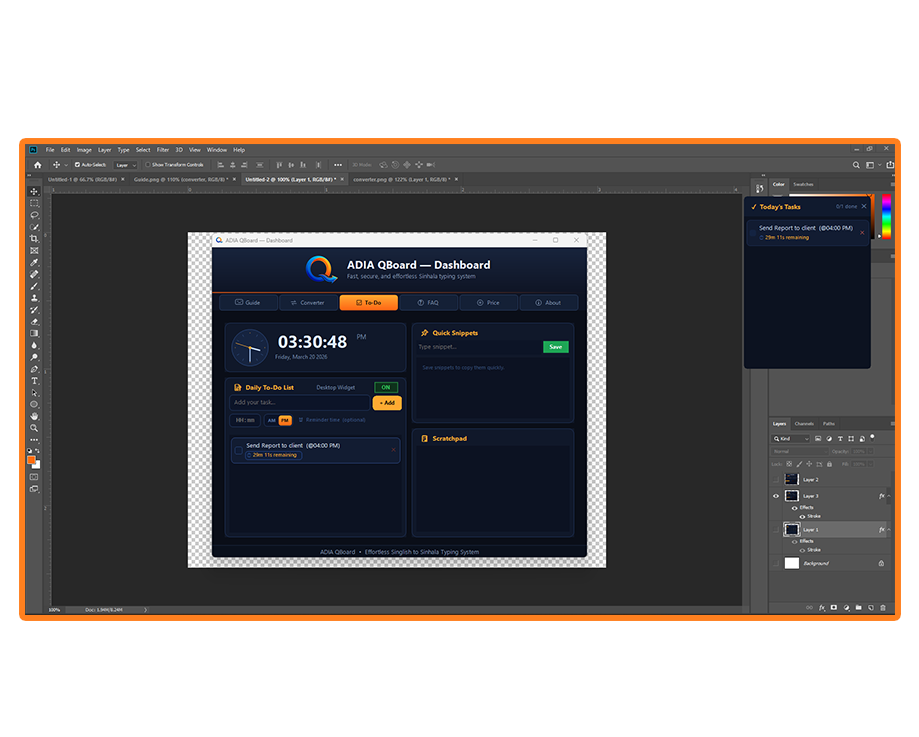Select the Crop tool
This screenshot has width=919, height=737.
[x=34, y=238]
